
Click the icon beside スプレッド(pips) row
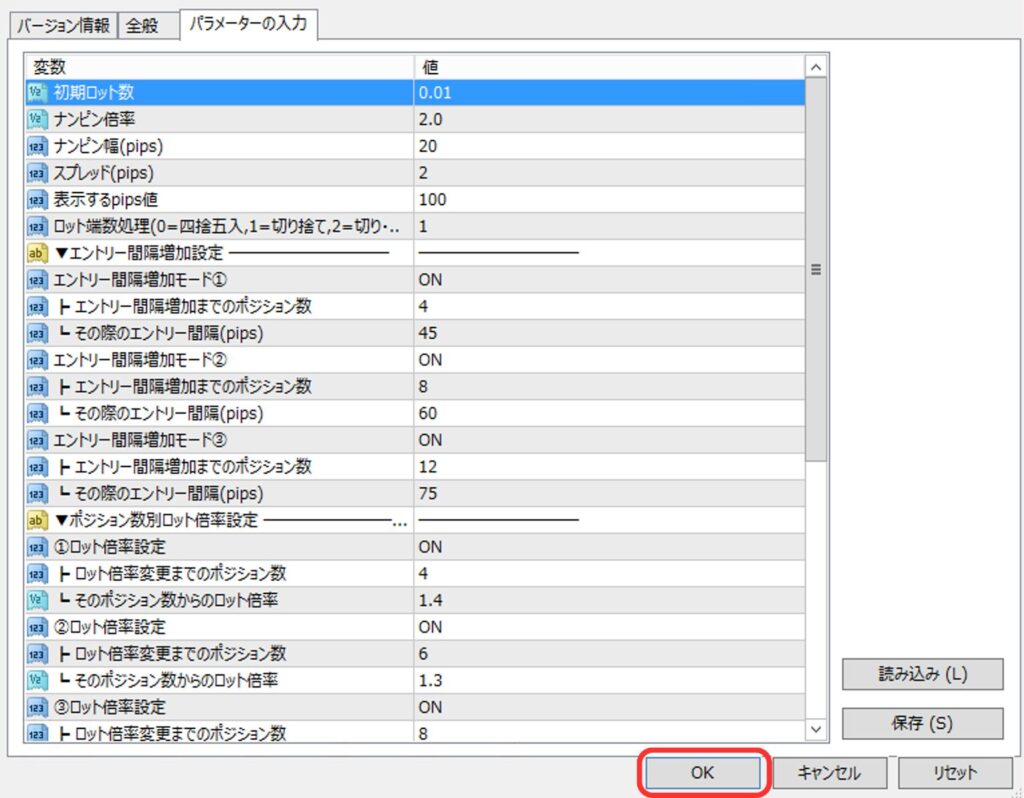point(37,173)
